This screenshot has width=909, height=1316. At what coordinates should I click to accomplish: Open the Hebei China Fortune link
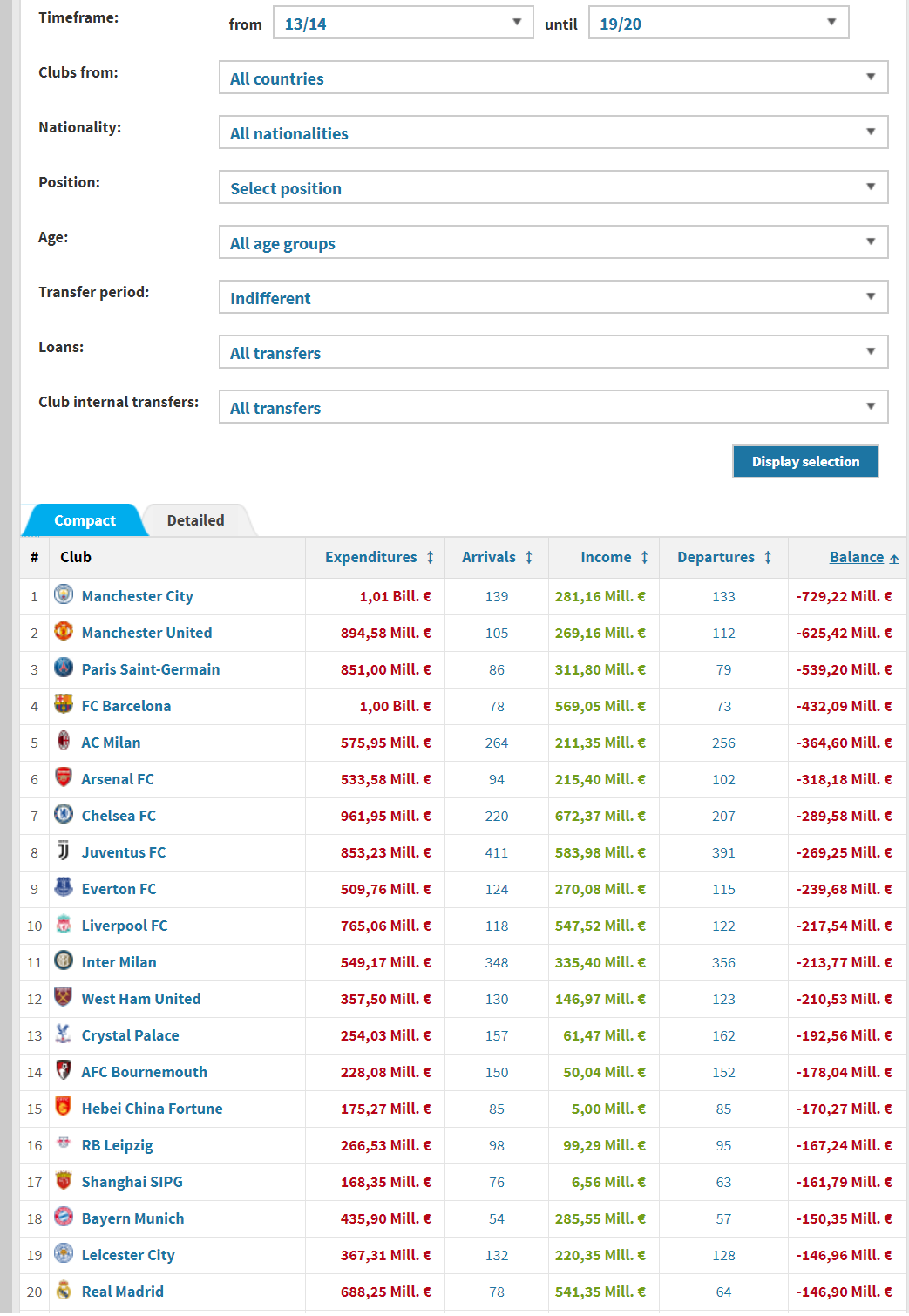(x=153, y=1109)
